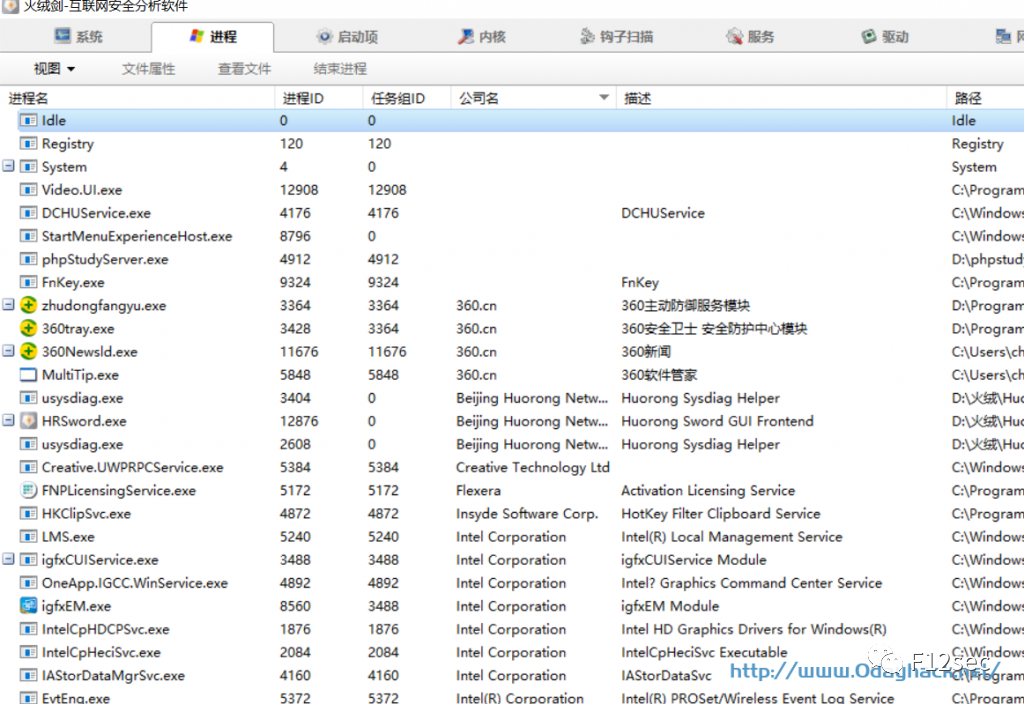Click the 查看文件 button
This screenshot has width=1024, height=704.
point(244,69)
